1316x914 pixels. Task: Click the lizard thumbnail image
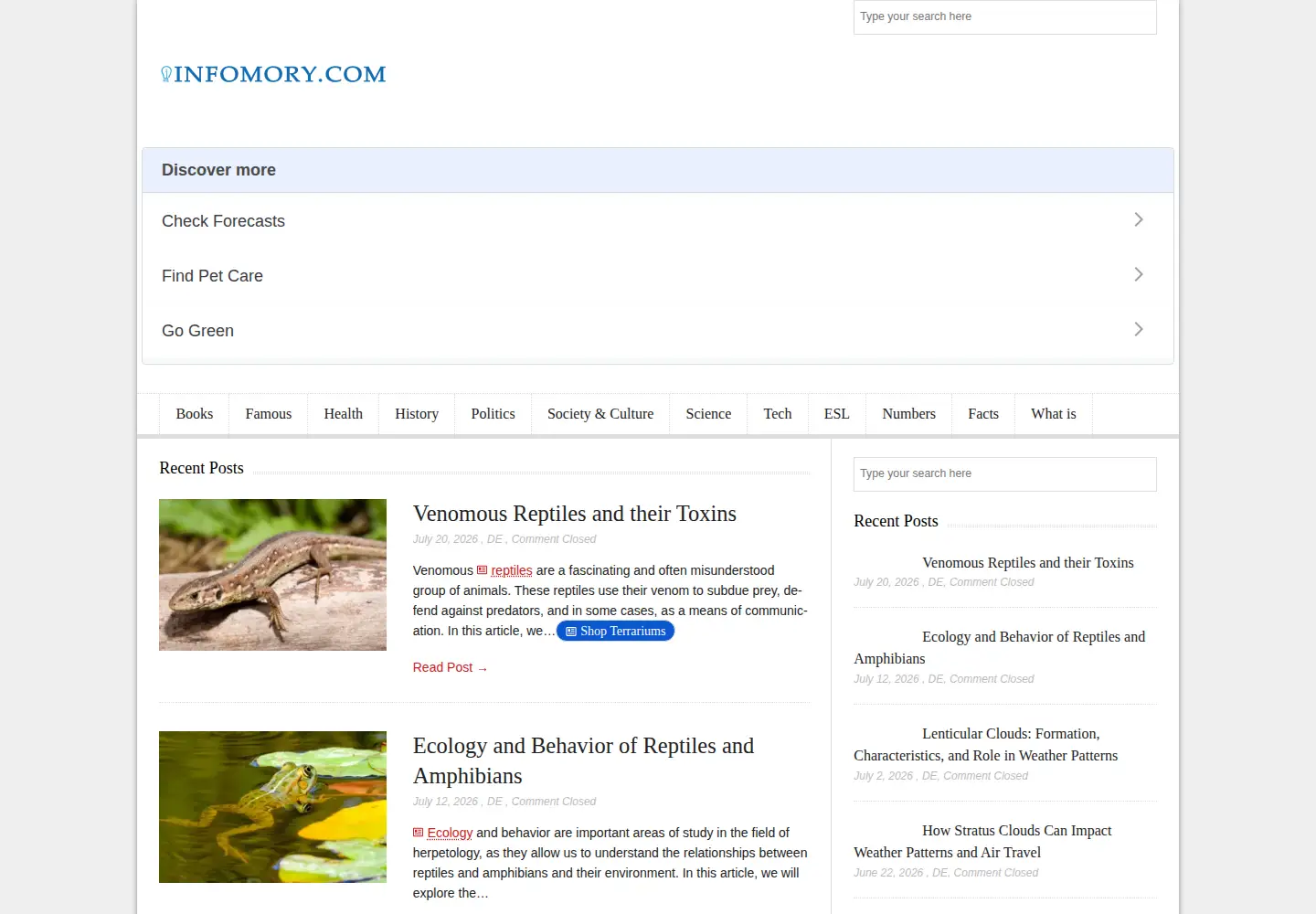coord(272,575)
